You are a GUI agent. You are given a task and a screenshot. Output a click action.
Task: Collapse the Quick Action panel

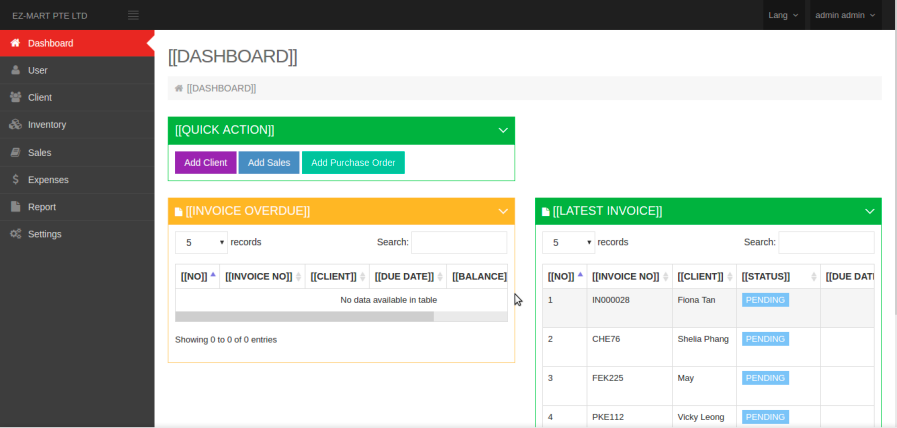503,130
